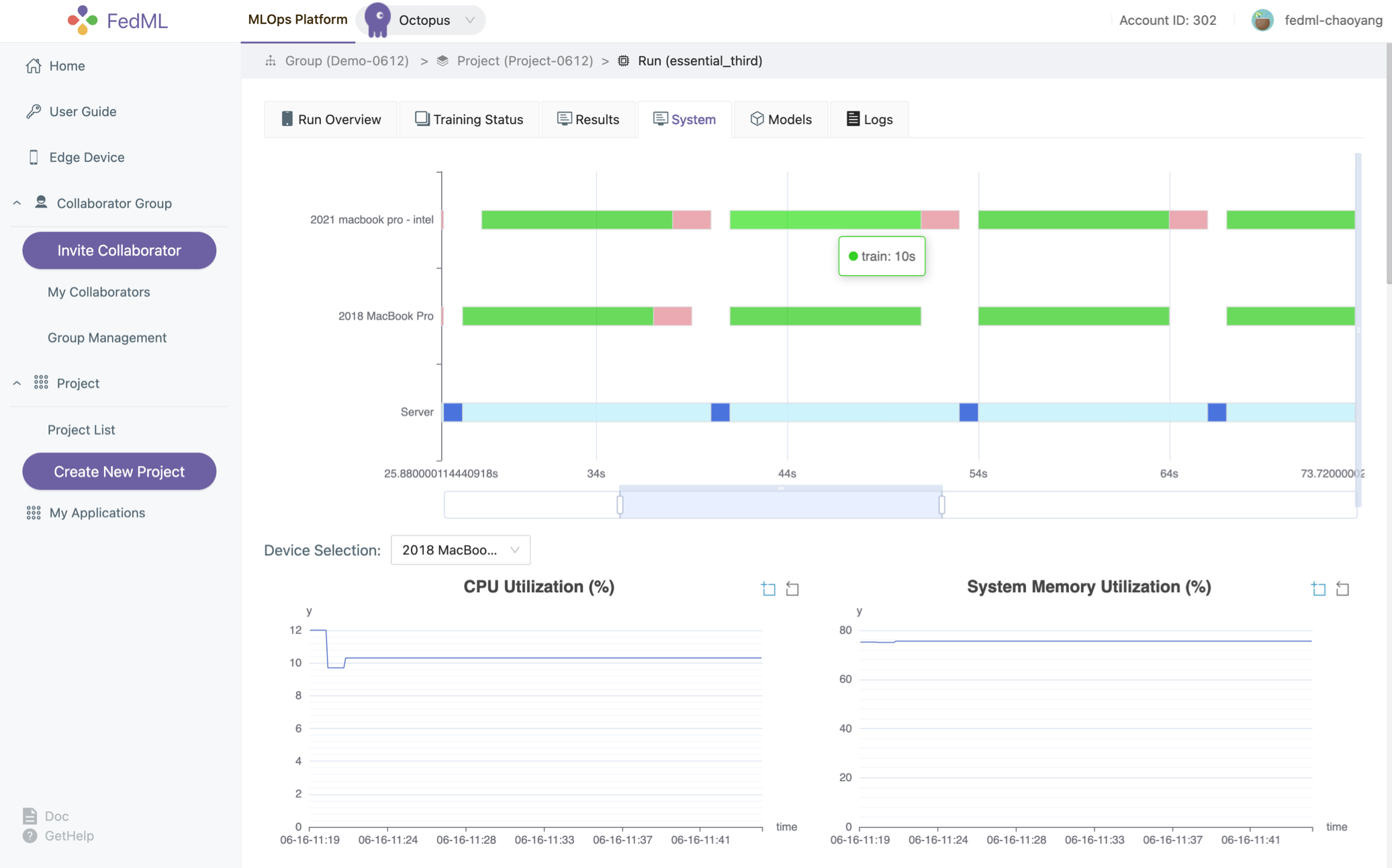Click the Edge Device sidebar item
1392x868 pixels.
point(87,157)
